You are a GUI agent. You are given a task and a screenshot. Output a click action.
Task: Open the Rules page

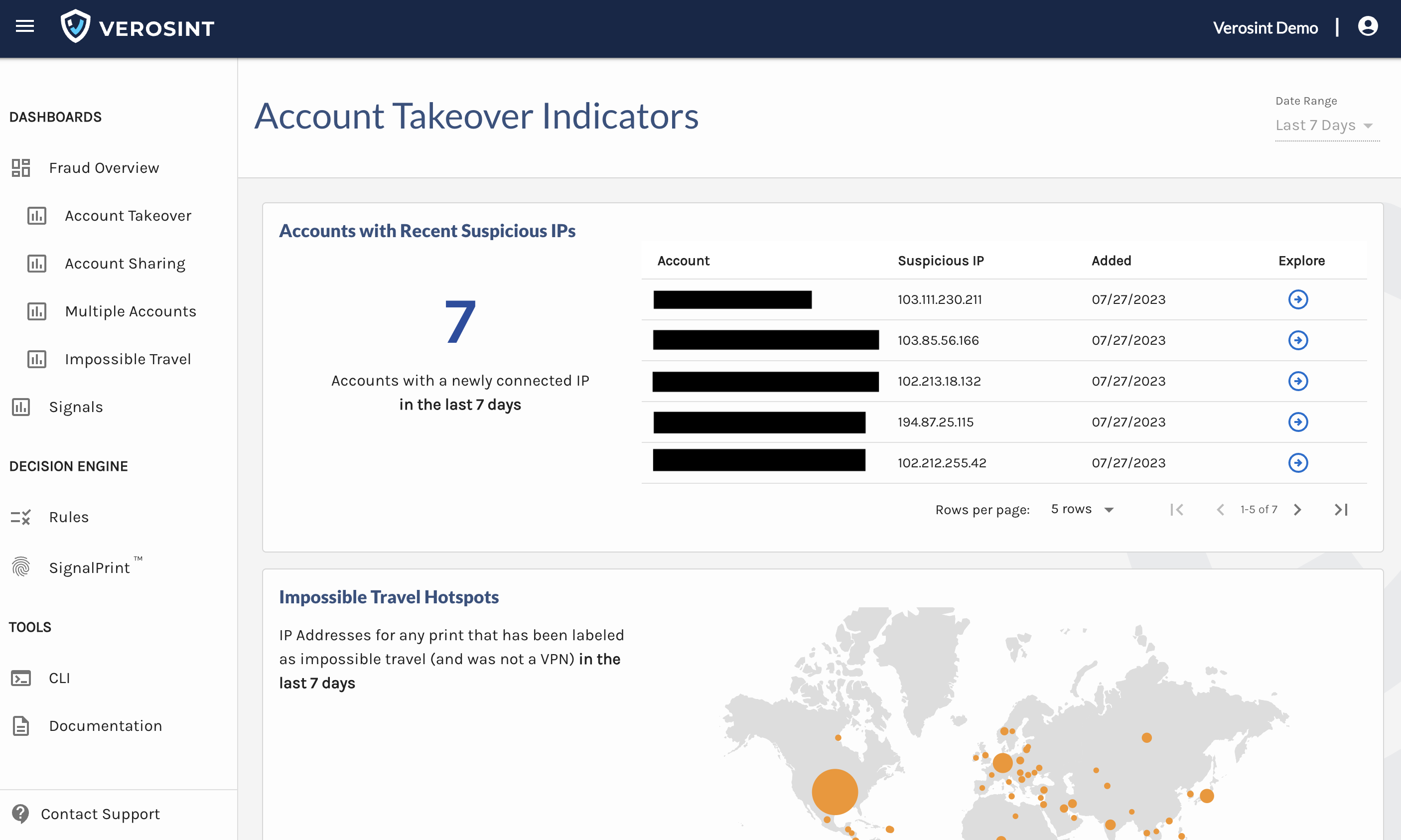68,517
